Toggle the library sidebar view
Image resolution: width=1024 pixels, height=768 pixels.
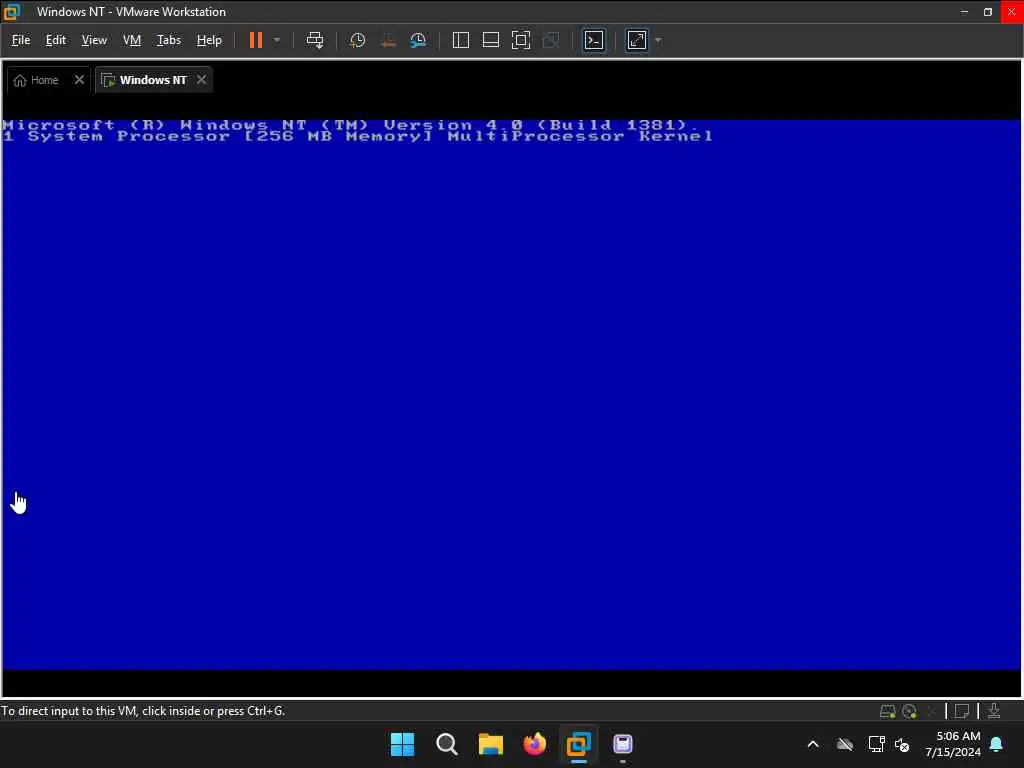coord(460,40)
